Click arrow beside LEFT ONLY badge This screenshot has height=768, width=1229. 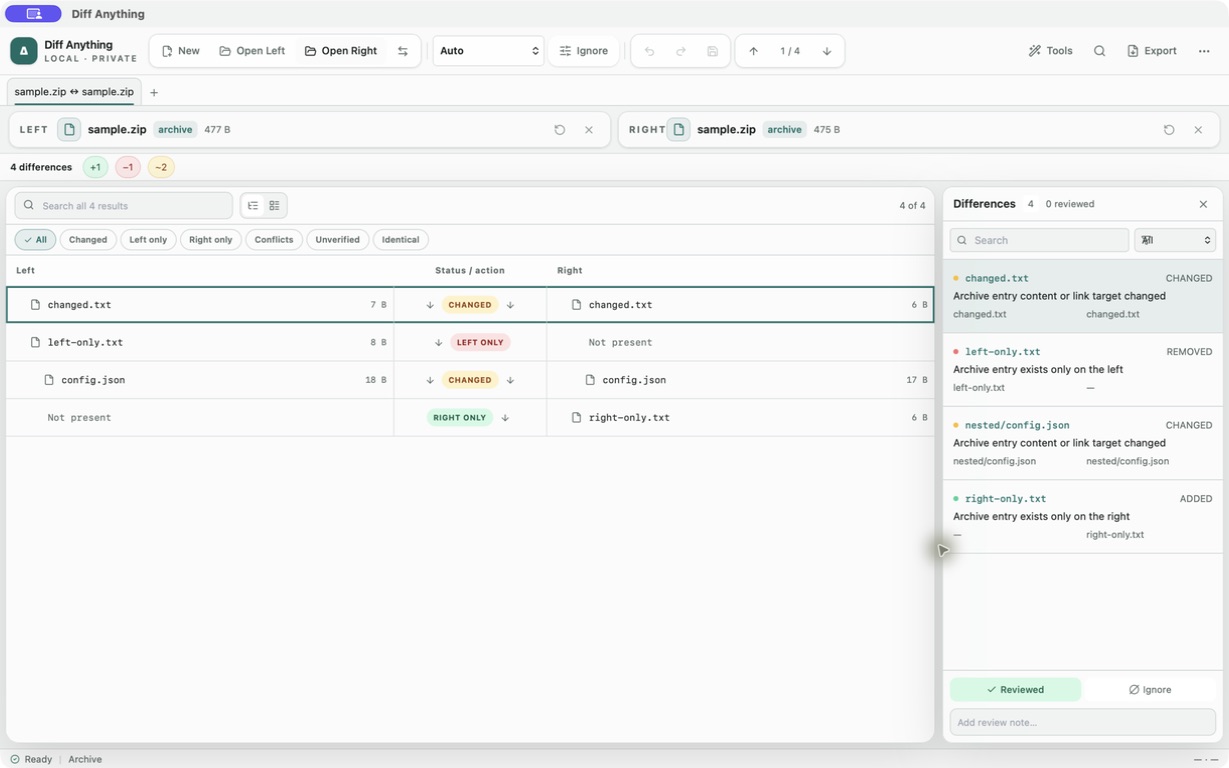click(438, 343)
